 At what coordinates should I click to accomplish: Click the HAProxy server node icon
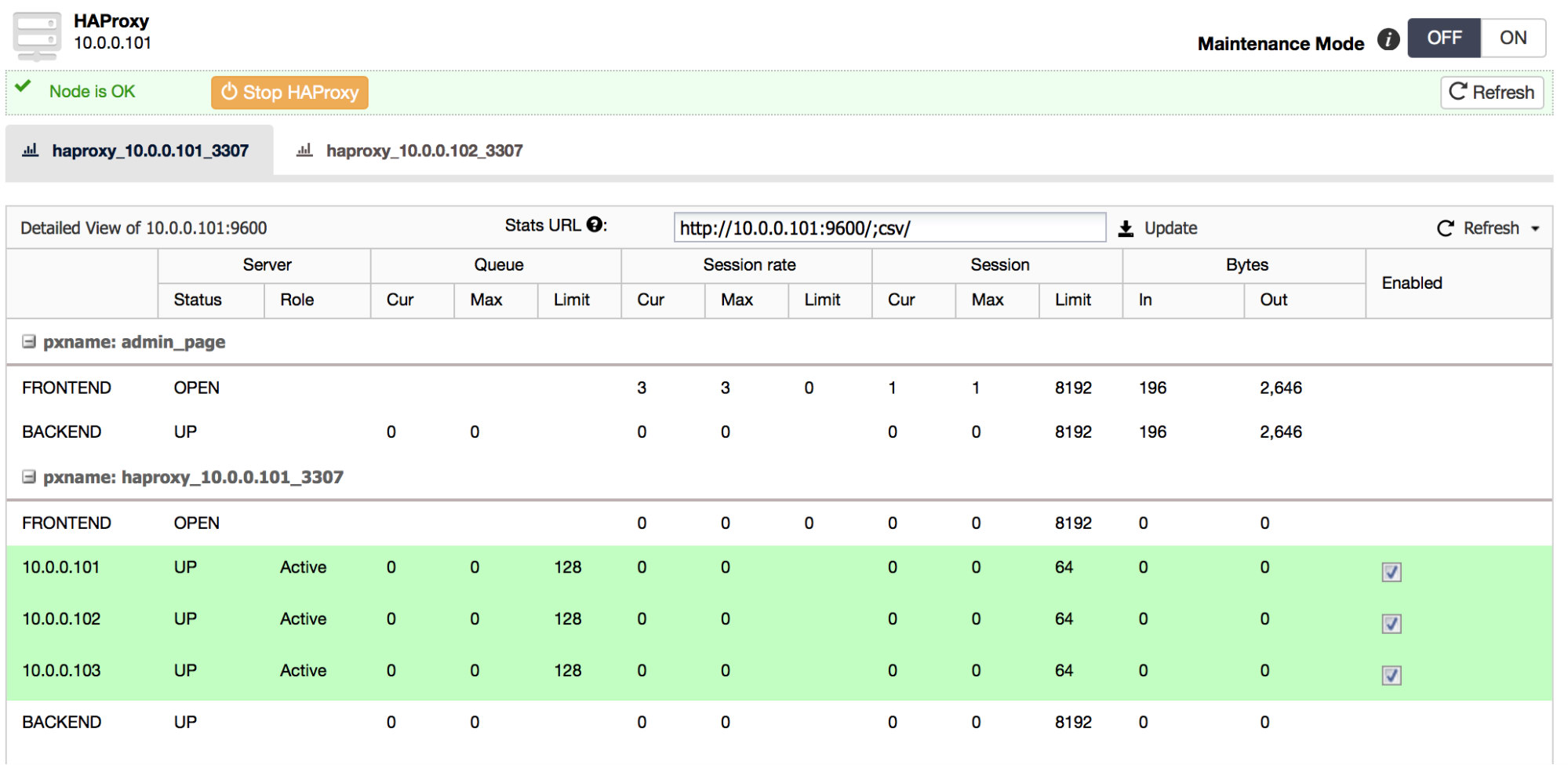point(37,36)
